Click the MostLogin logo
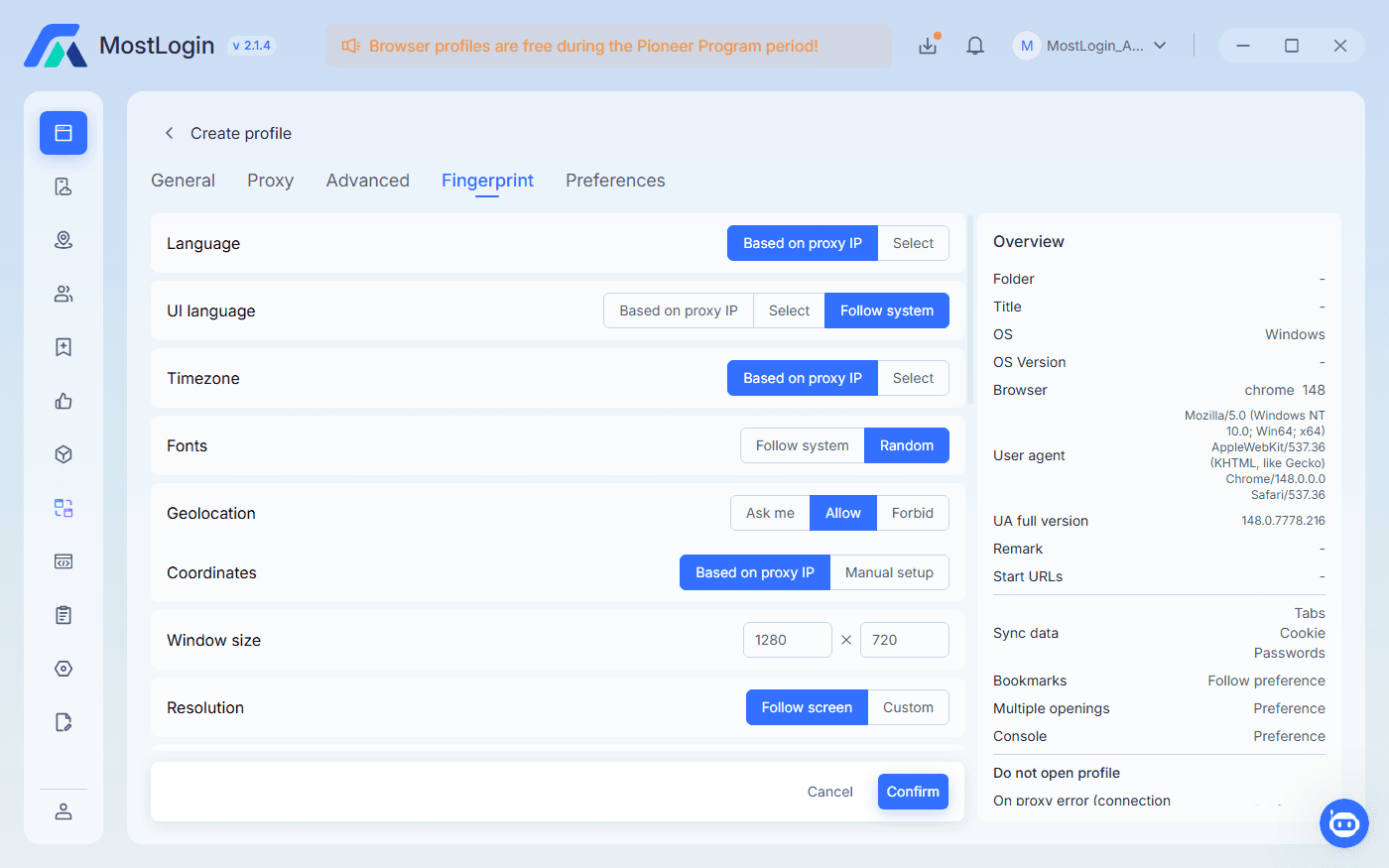Screen dimensions: 1389x868 pos(56,46)
